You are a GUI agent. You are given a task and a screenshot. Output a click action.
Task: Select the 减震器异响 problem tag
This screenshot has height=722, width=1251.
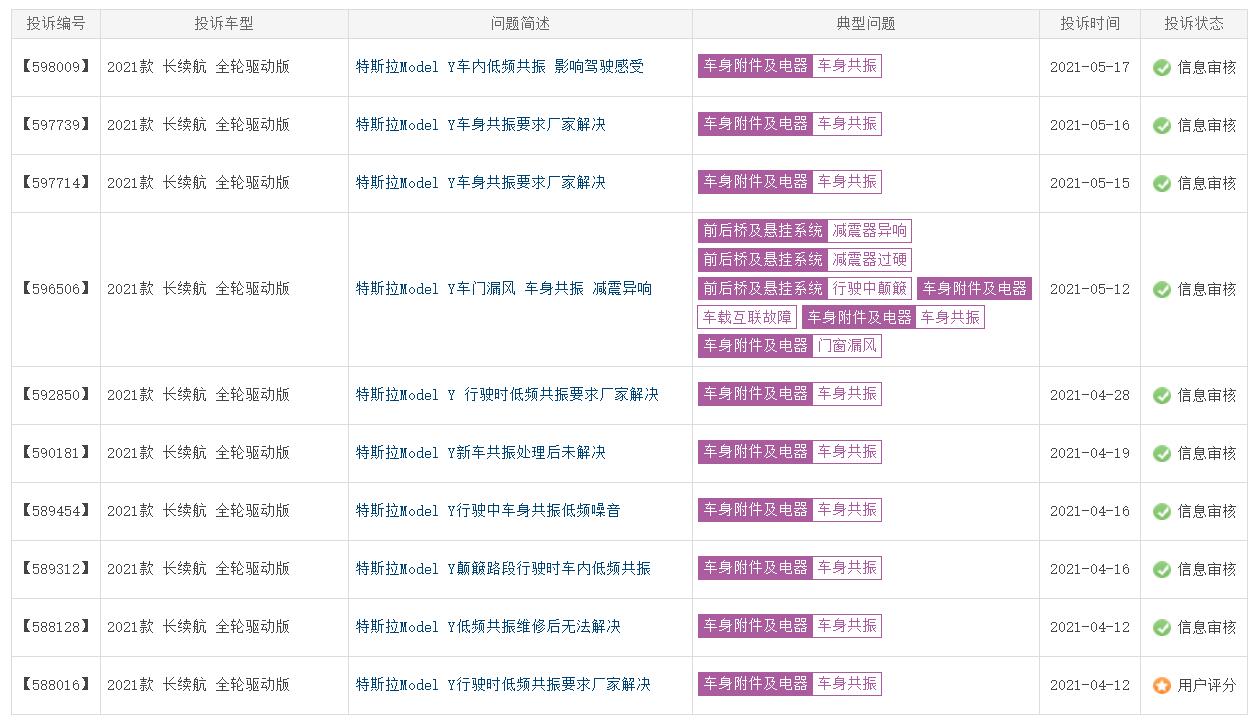(x=869, y=231)
